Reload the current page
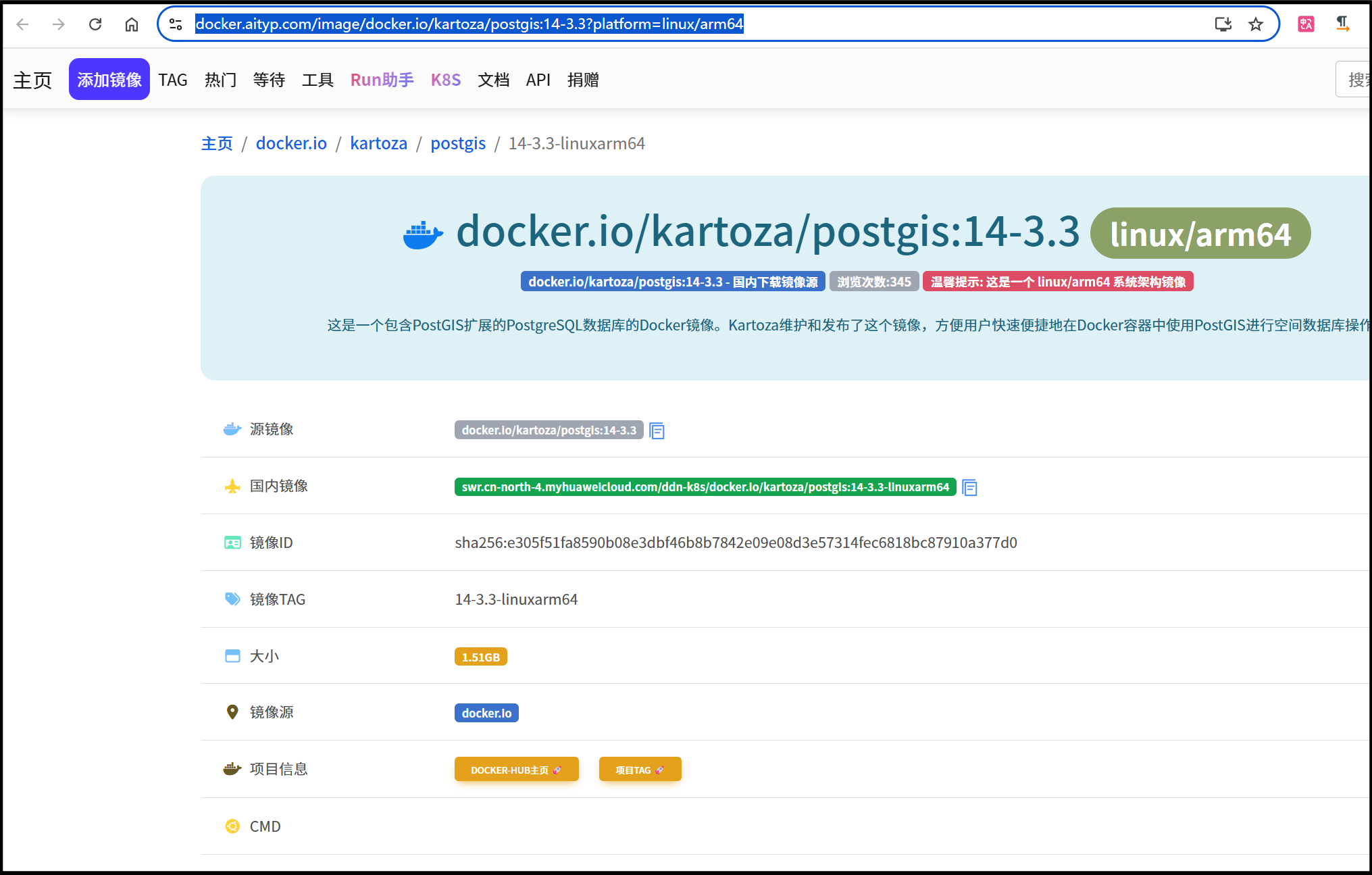This screenshot has width=1372, height=875. pos(95,24)
